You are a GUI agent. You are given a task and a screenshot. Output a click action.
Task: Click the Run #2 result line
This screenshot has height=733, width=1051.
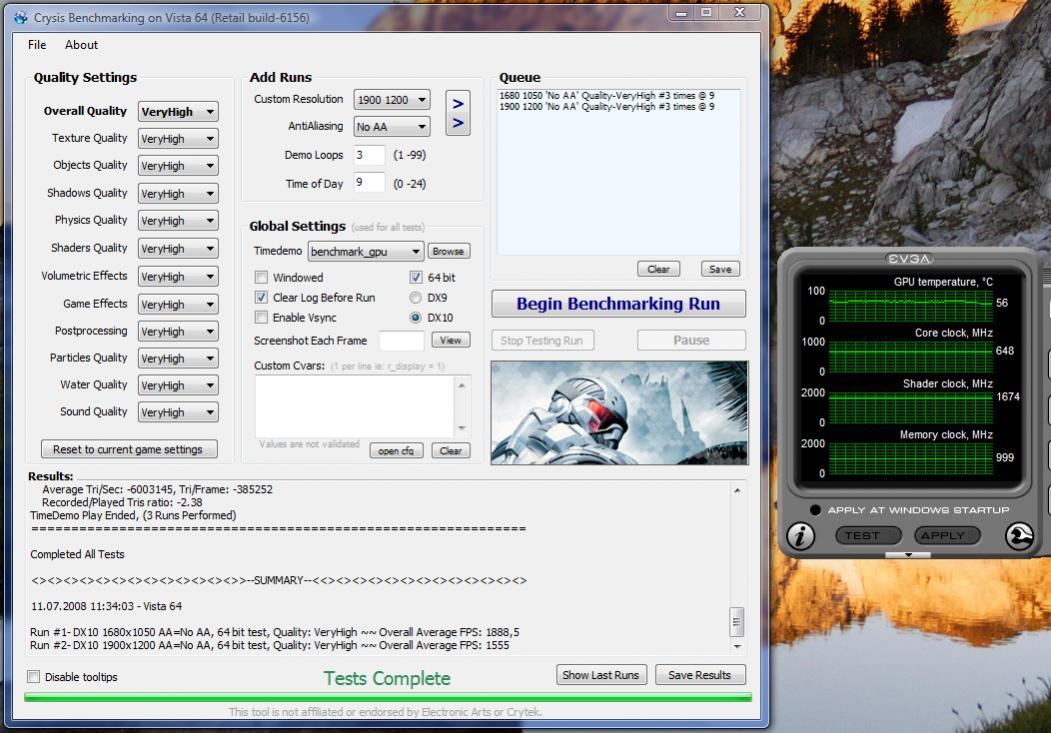click(x=269, y=645)
